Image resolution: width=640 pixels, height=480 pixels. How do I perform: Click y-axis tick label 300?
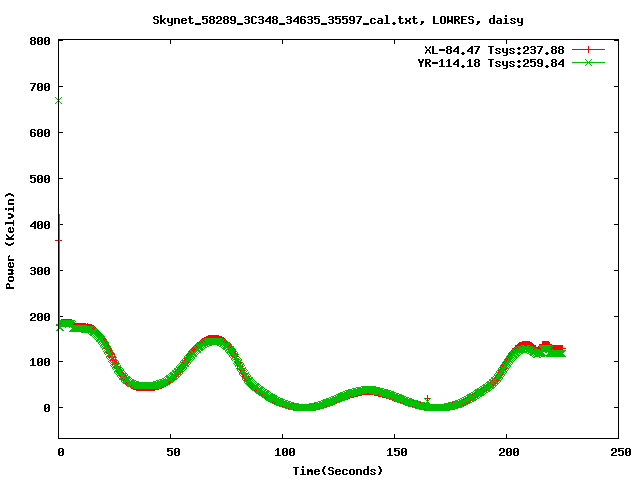(x=40, y=271)
